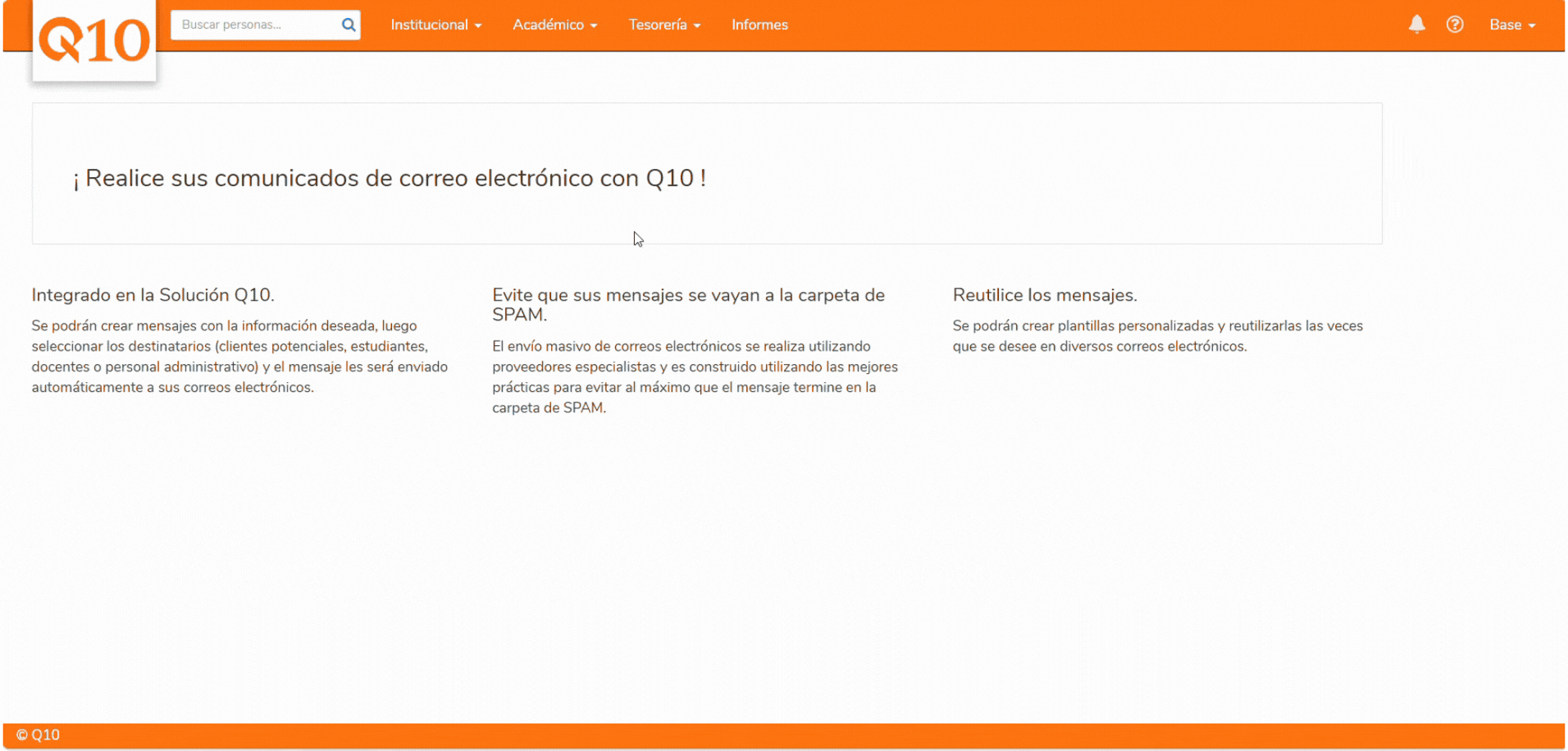The image size is (1568, 751).
Task: Open the Base user dropdown
Action: coord(1512,25)
